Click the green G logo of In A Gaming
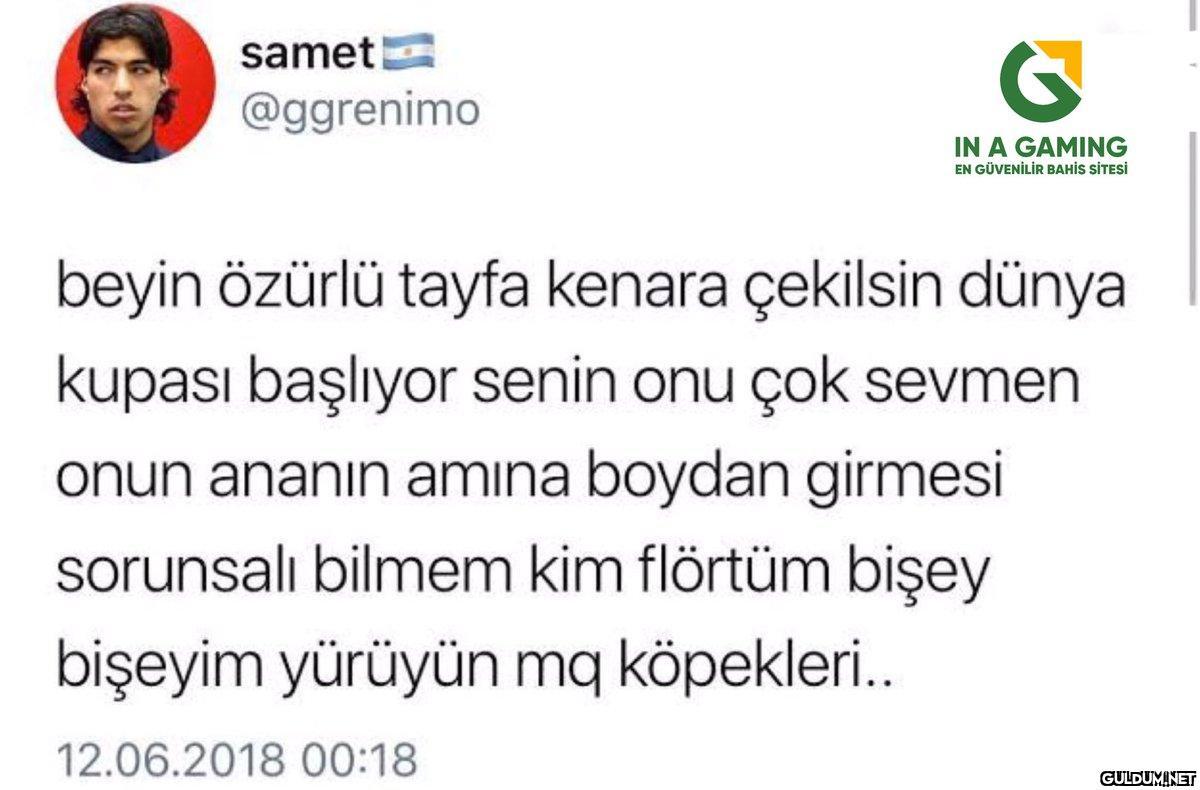Image resolution: width=1200 pixels, height=790 pixels. point(1040,80)
